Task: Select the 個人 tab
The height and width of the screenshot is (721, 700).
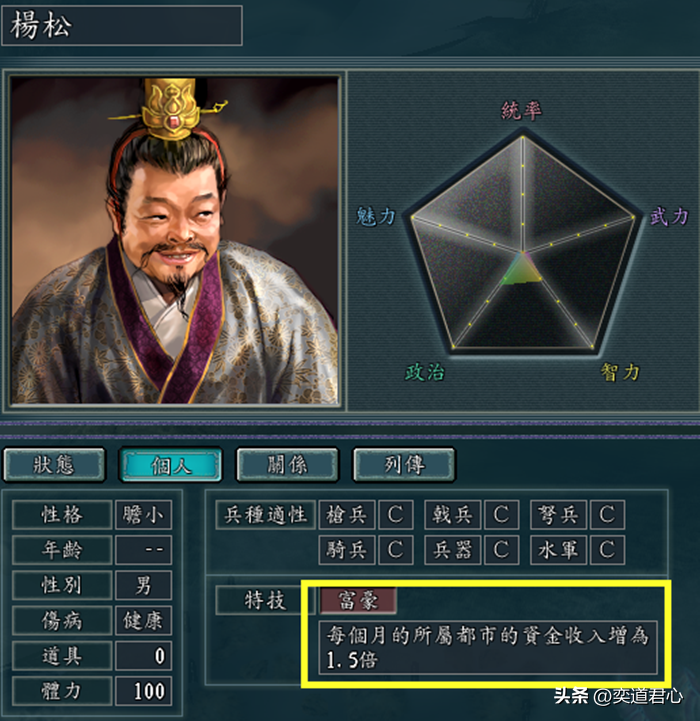Action: point(171,465)
